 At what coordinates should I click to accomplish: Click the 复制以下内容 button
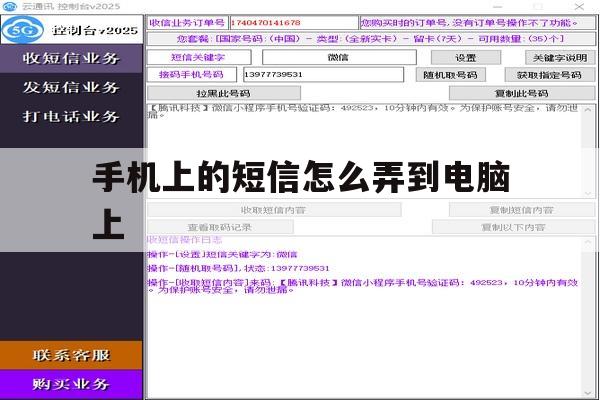click(513, 227)
